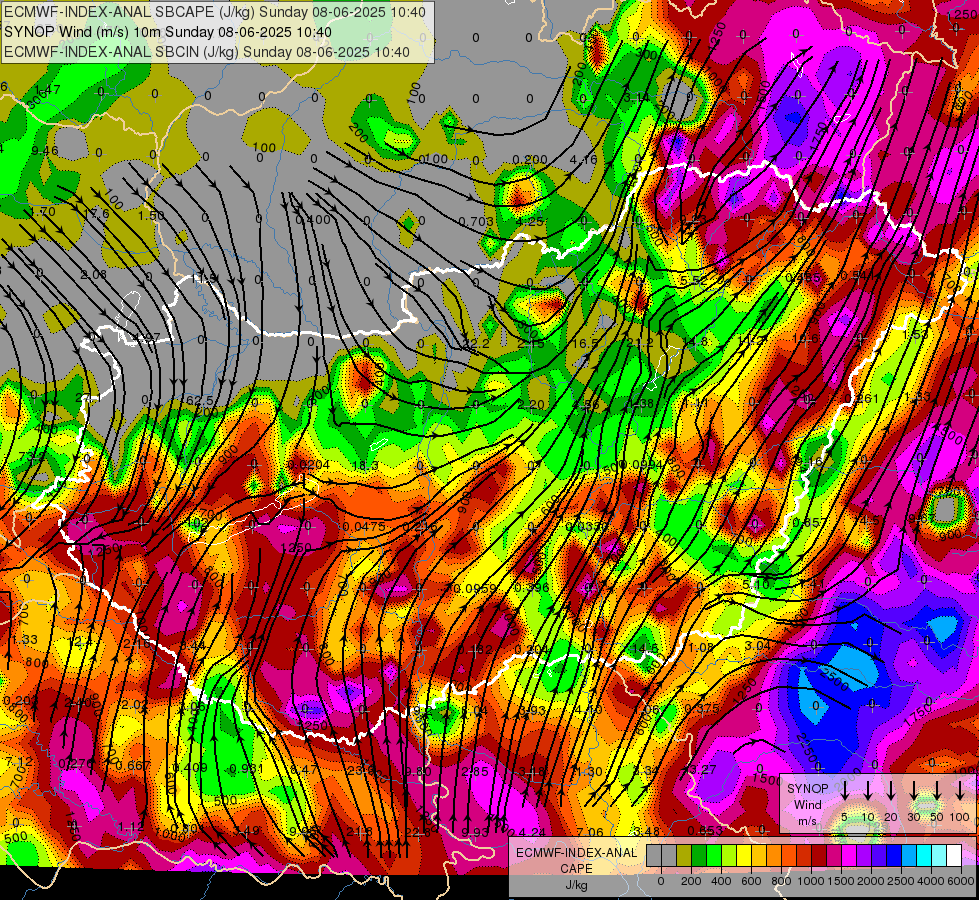Click the 14.5 value near southern border
The image size is (979, 900).
pyautogui.click(x=646, y=649)
